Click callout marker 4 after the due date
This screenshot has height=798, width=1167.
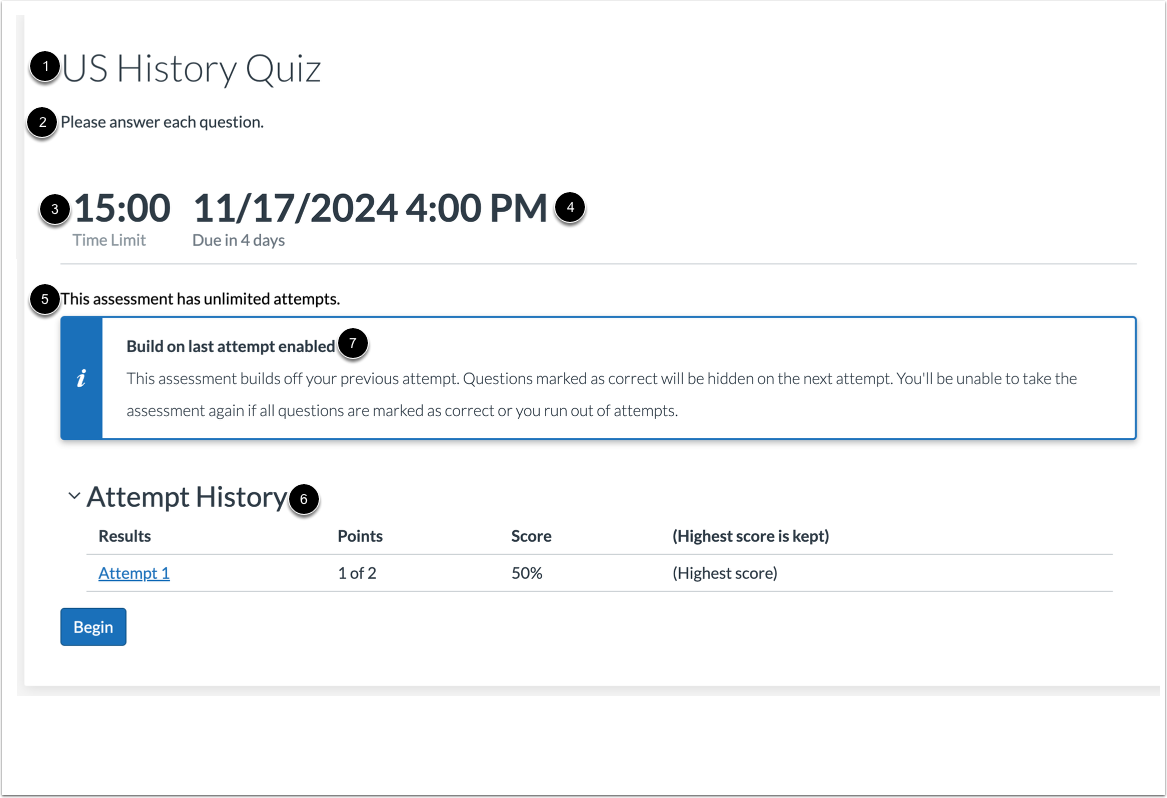(570, 209)
